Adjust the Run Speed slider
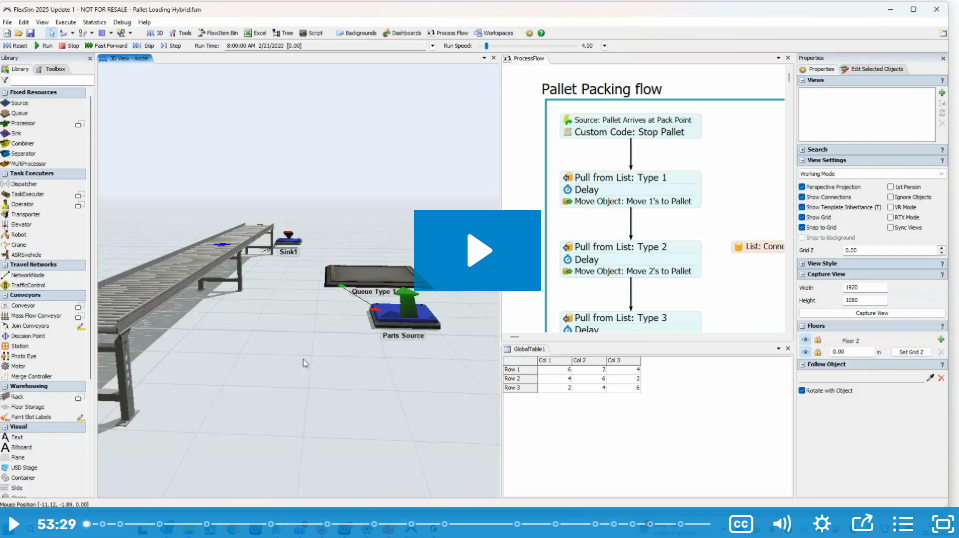This screenshot has width=959, height=538. 487,45
